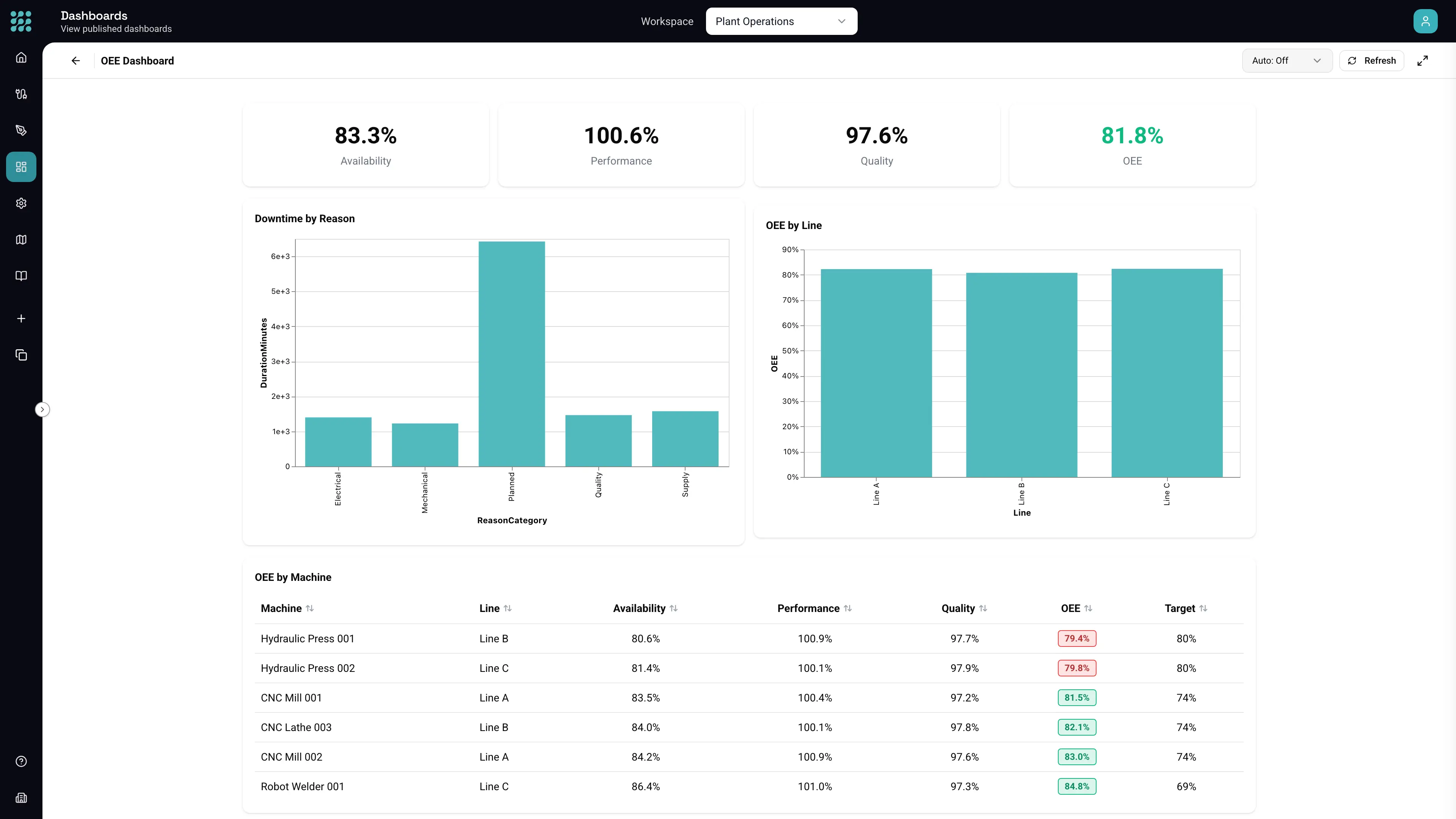
Task: Sort table by Quality column icon
Action: (983, 609)
